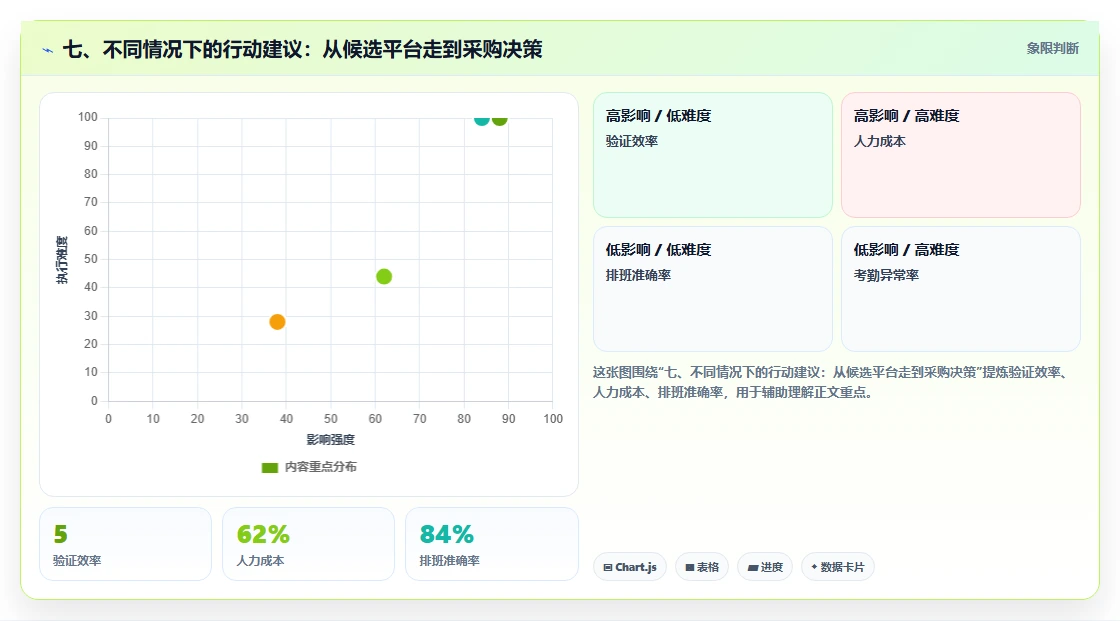Click the 影响强度 x-axis title
Image resolution: width=1120 pixels, height=621 pixels.
click(x=331, y=439)
